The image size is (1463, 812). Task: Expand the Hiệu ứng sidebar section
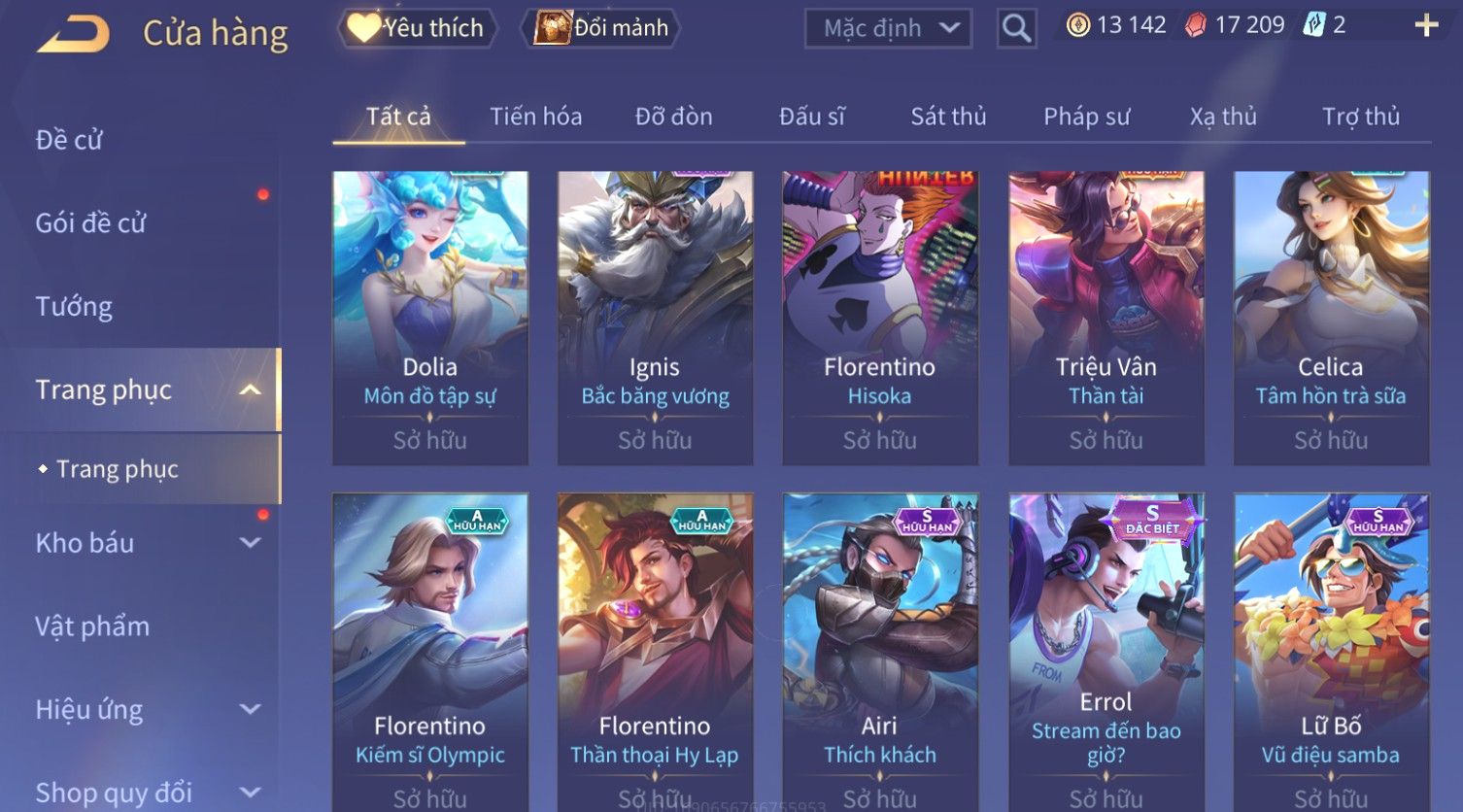[x=250, y=709]
